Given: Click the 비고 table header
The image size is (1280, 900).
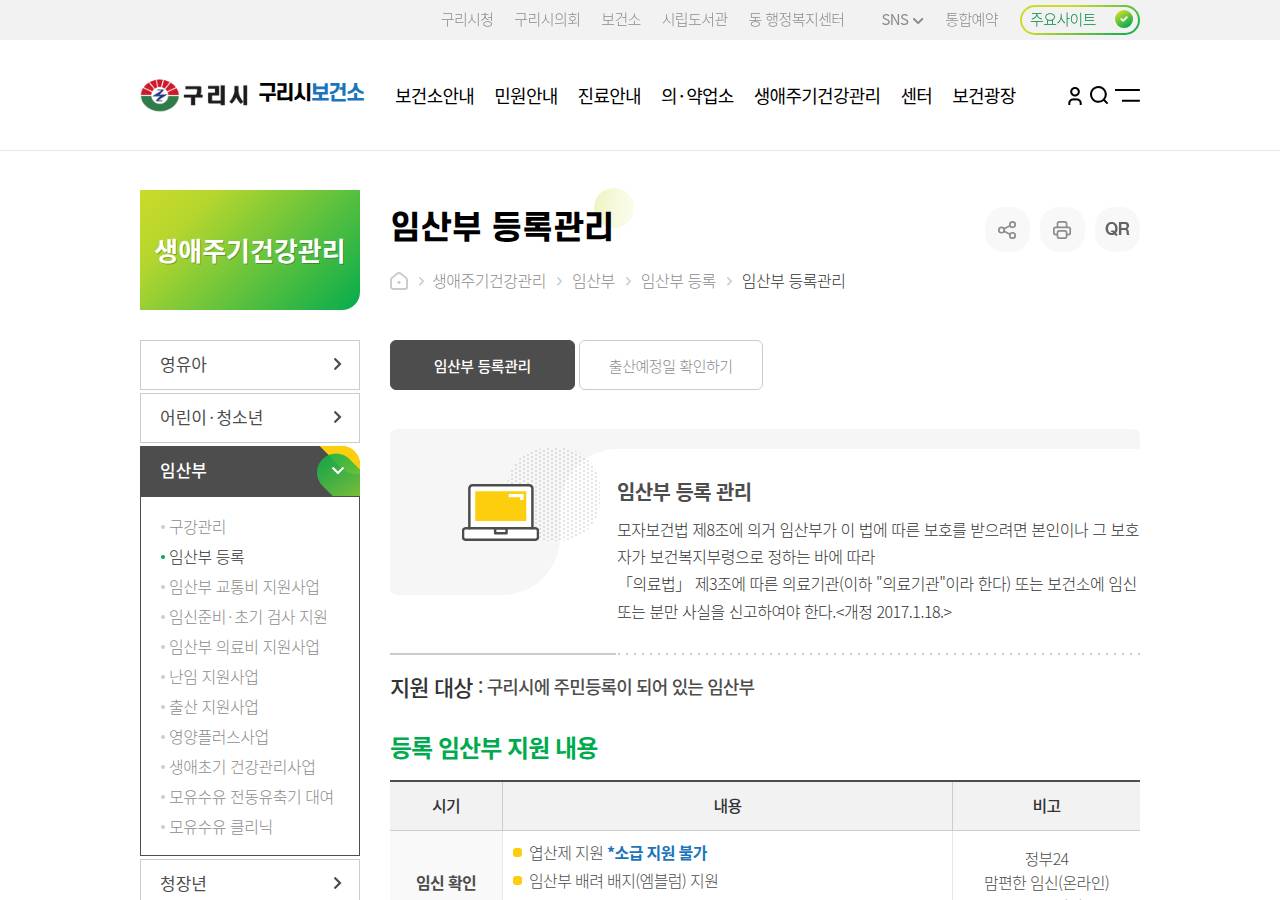Looking at the screenshot, I should tap(1046, 806).
